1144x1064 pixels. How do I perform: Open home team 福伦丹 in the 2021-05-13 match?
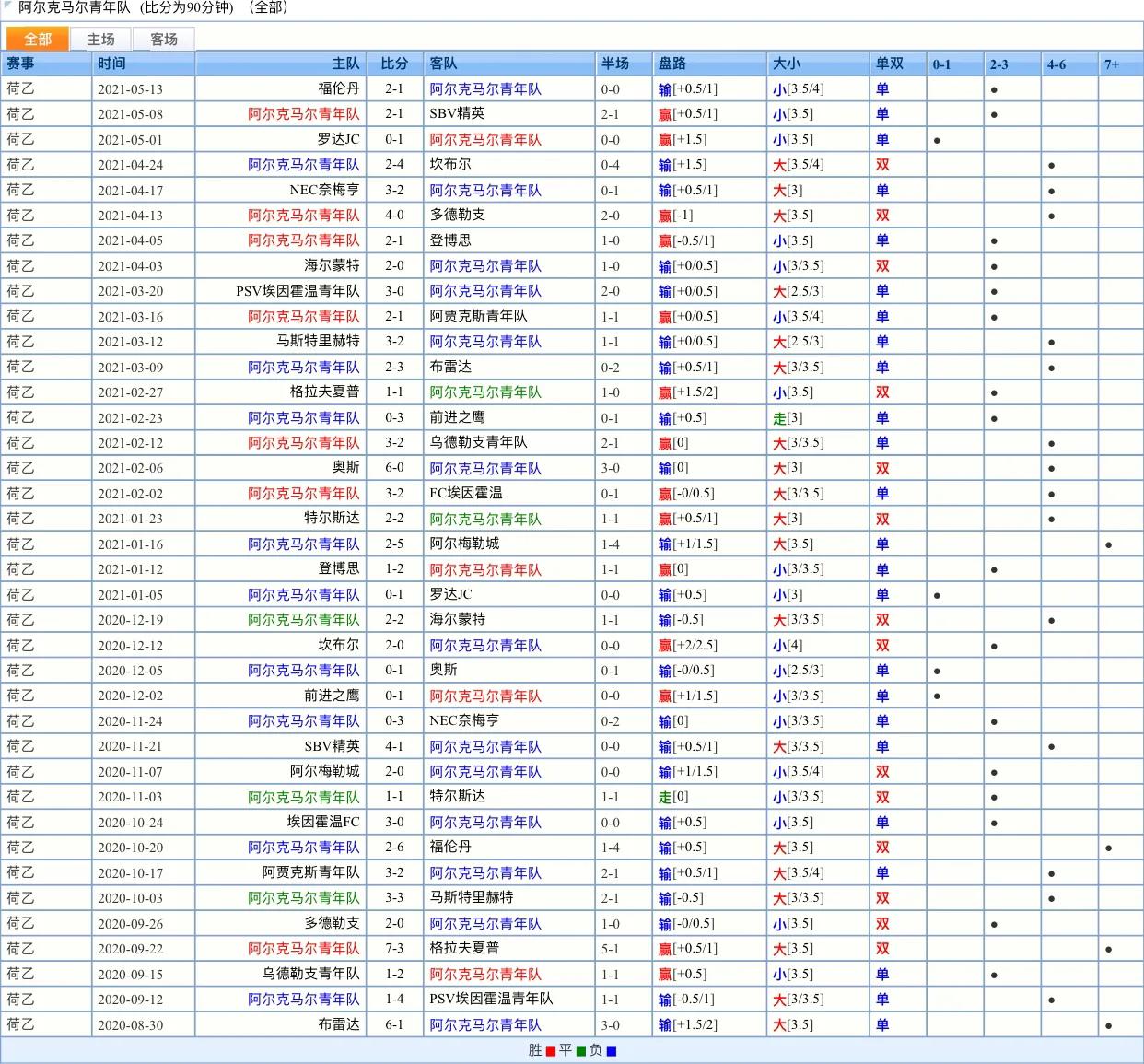[338, 89]
